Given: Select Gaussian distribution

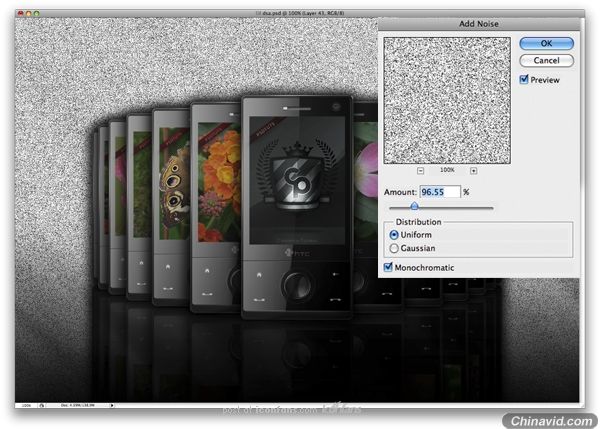Looking at the screenshot, I should [395, 247].
